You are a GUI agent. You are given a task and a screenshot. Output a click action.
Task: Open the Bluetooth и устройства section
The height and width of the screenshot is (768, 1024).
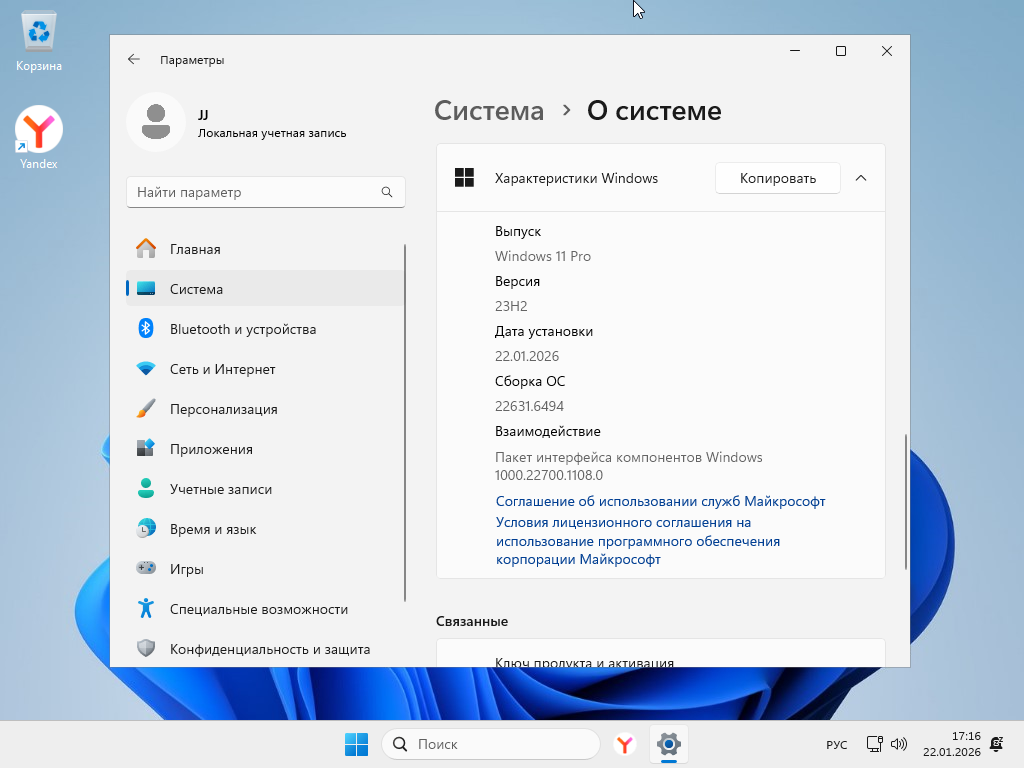coord(242,329)
